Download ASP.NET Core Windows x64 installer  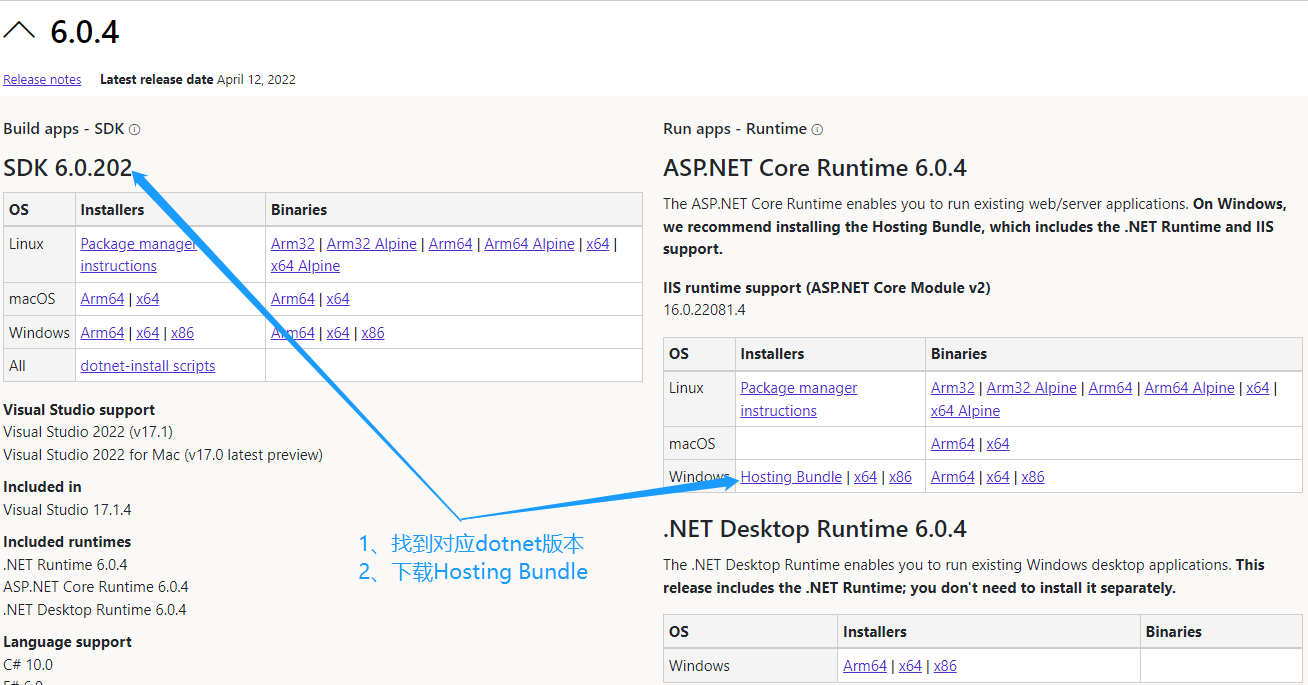click(x=865, y=477)
